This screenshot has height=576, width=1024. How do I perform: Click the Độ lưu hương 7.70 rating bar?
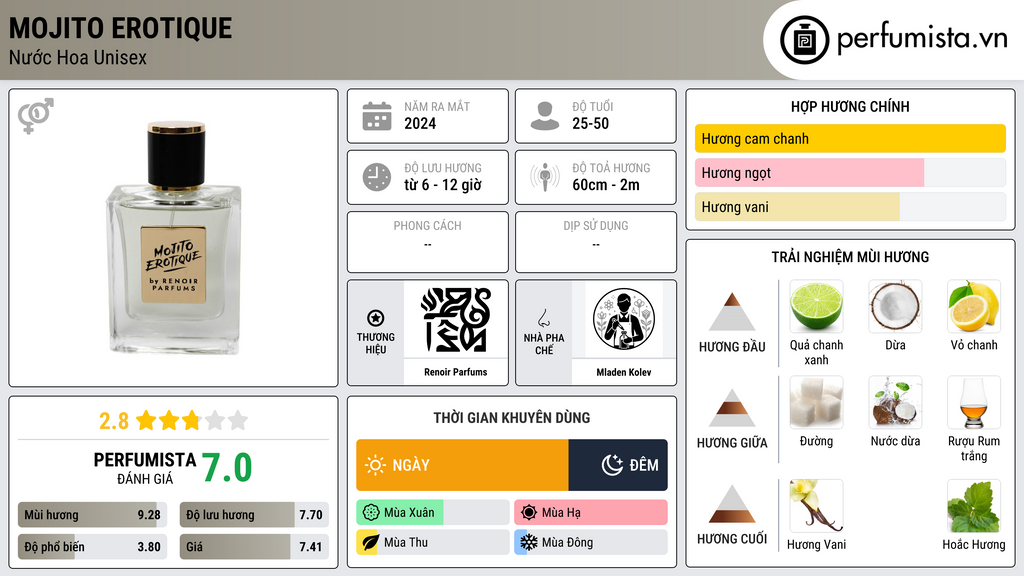(x=254, y=515)
